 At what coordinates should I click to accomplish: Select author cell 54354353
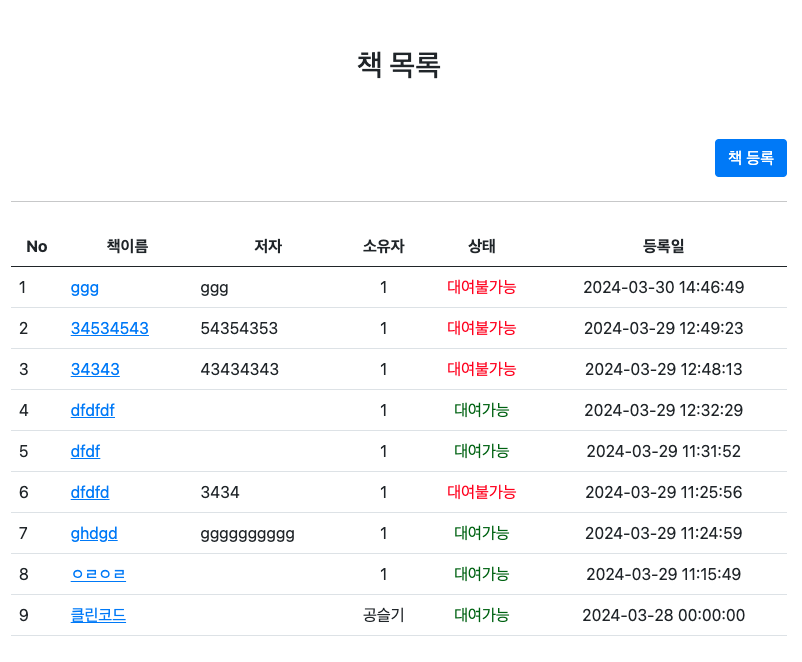[x=239, y=328]
